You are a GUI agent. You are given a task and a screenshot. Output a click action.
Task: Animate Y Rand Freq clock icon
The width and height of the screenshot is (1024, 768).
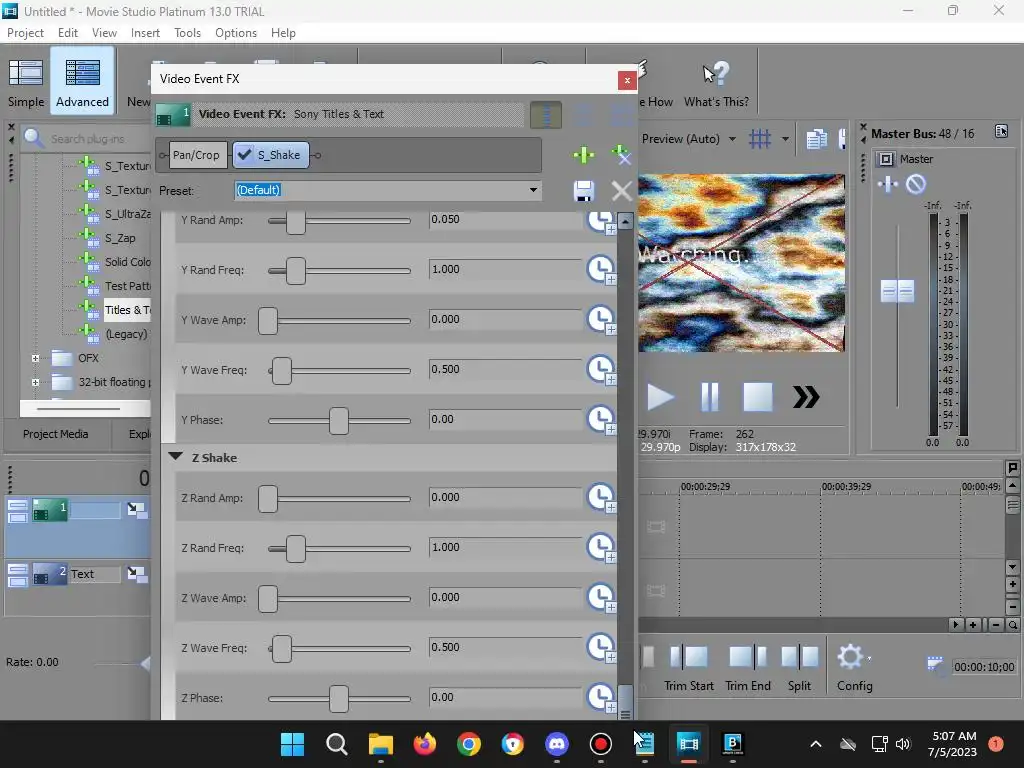click(600, 269)
